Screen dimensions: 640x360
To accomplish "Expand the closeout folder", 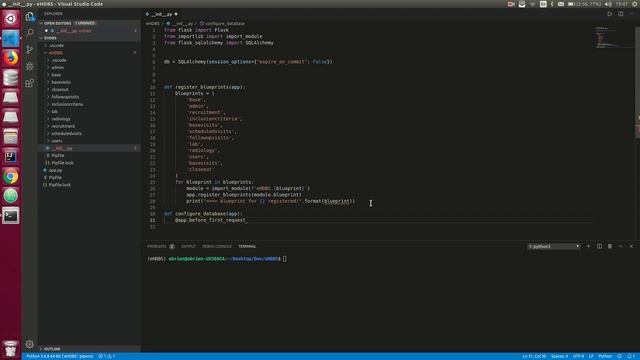I will click(60, 89).
